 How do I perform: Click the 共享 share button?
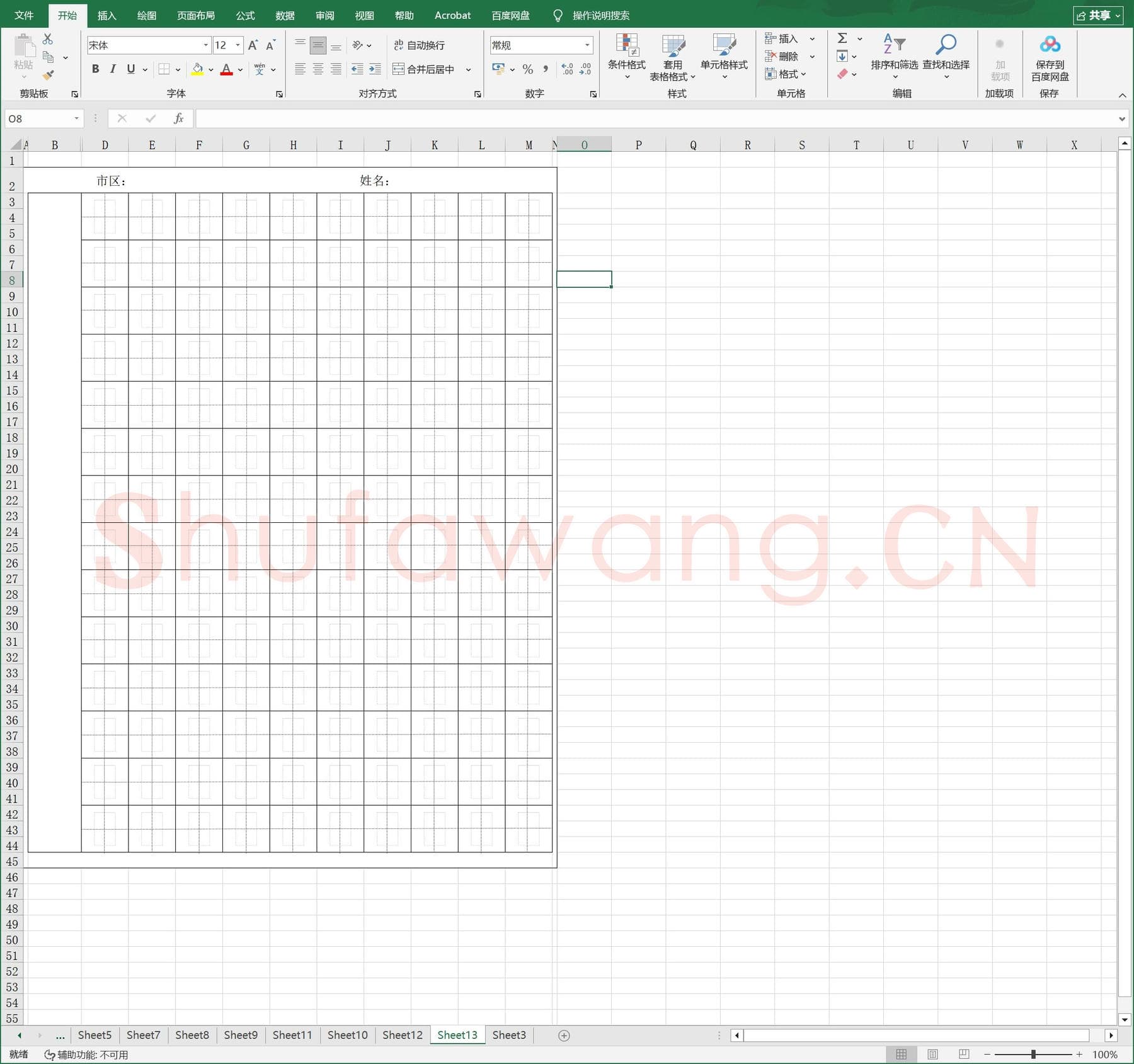coord(1098,15)
